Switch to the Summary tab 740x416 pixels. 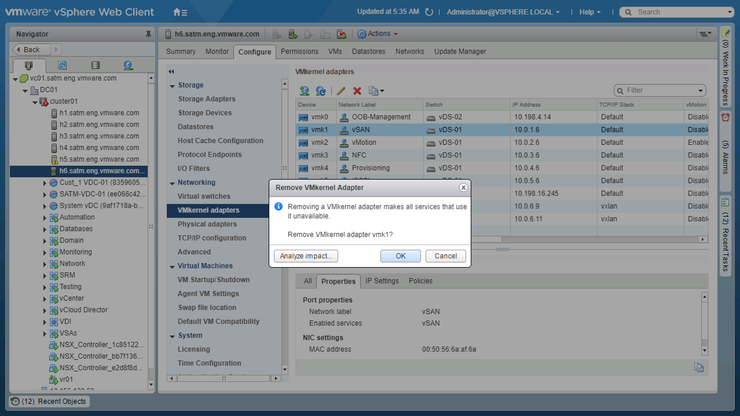coord(181,51)
